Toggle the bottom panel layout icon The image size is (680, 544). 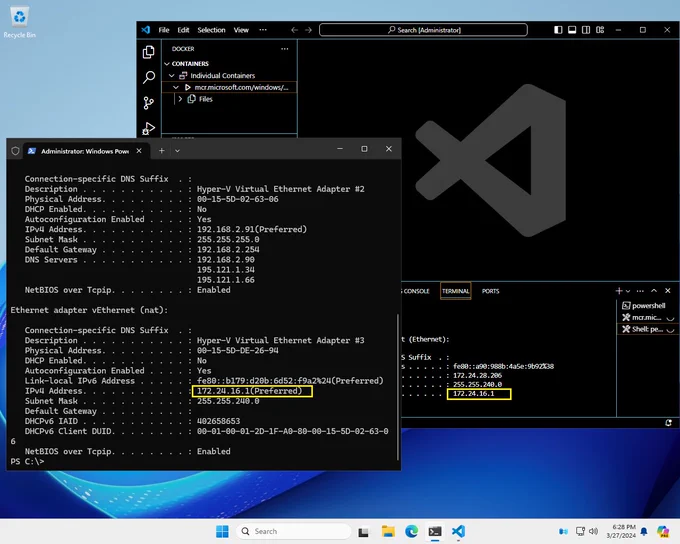click(572, 30)
